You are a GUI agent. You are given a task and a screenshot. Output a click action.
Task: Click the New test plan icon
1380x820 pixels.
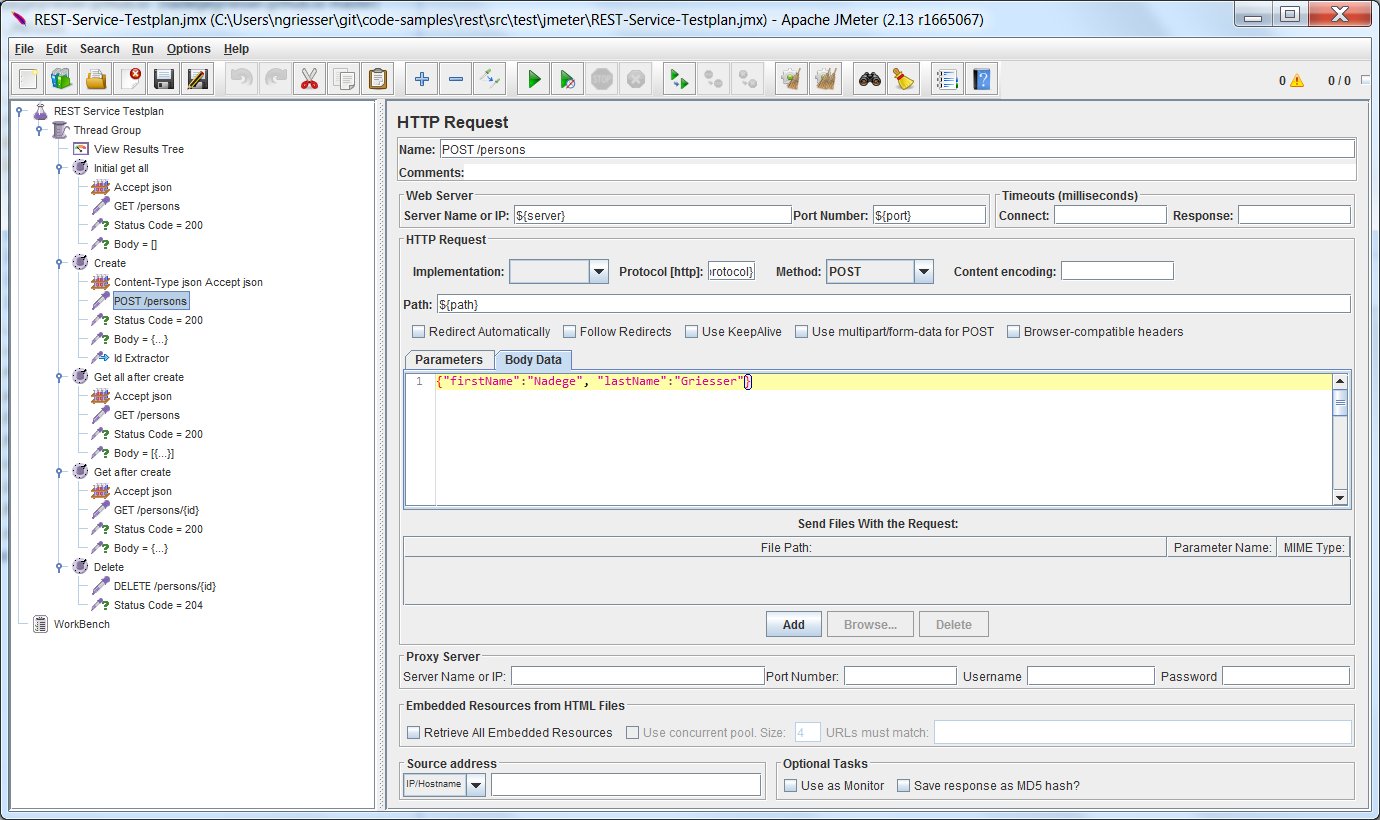[29, 79]
